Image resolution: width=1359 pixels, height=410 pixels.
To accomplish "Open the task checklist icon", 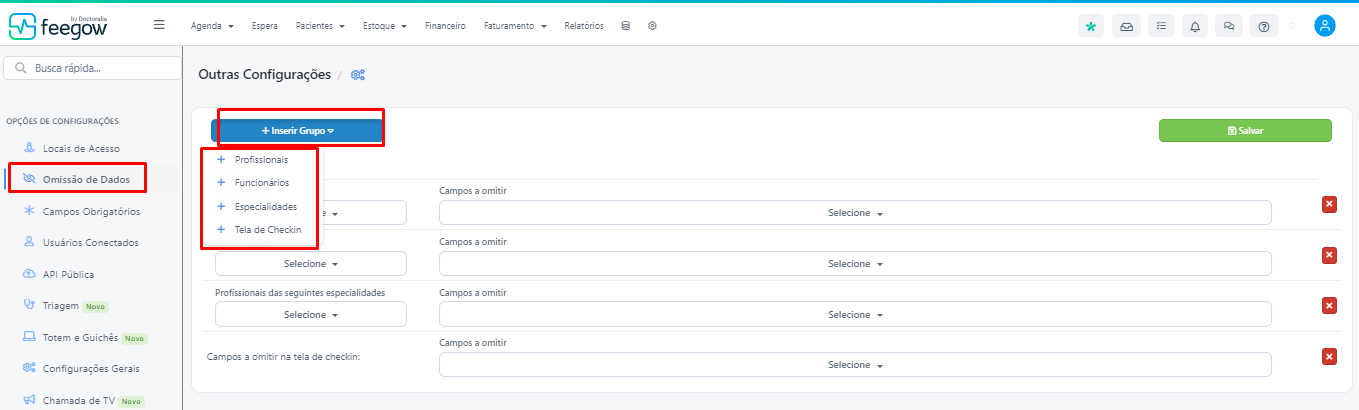I will (1161, 27).
